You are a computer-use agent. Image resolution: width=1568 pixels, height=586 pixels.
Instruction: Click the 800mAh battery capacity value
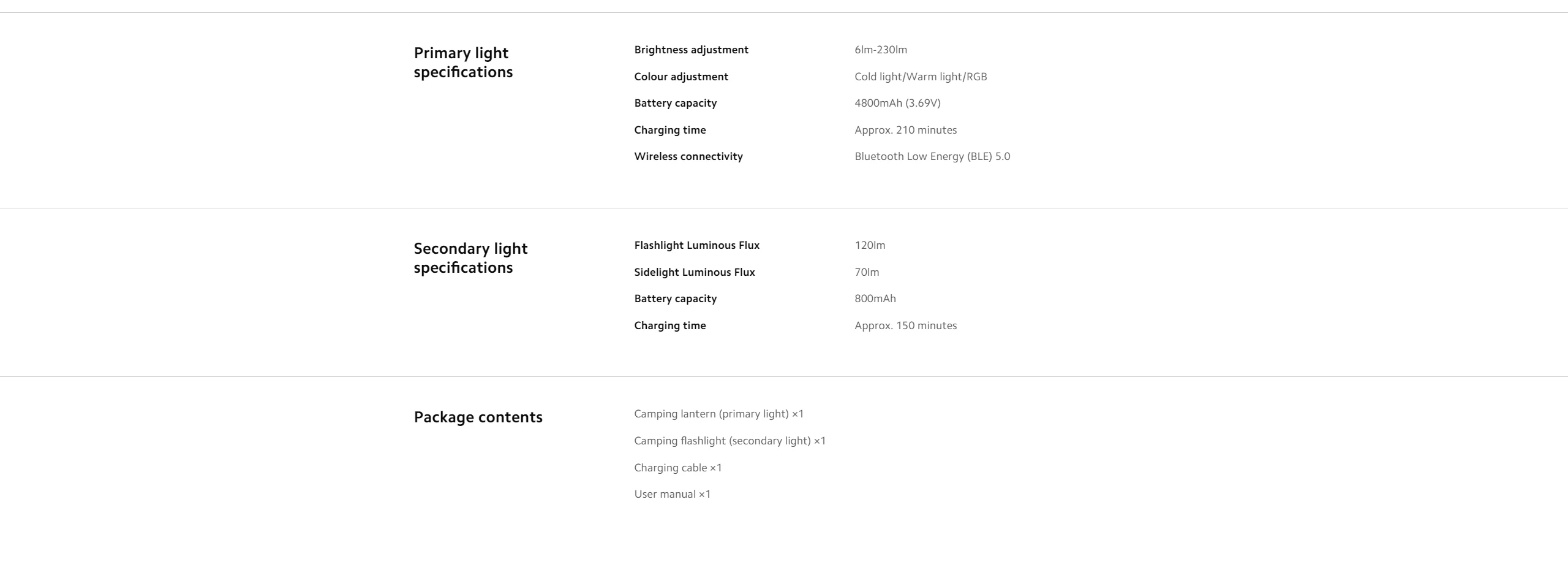click(875, 299)
